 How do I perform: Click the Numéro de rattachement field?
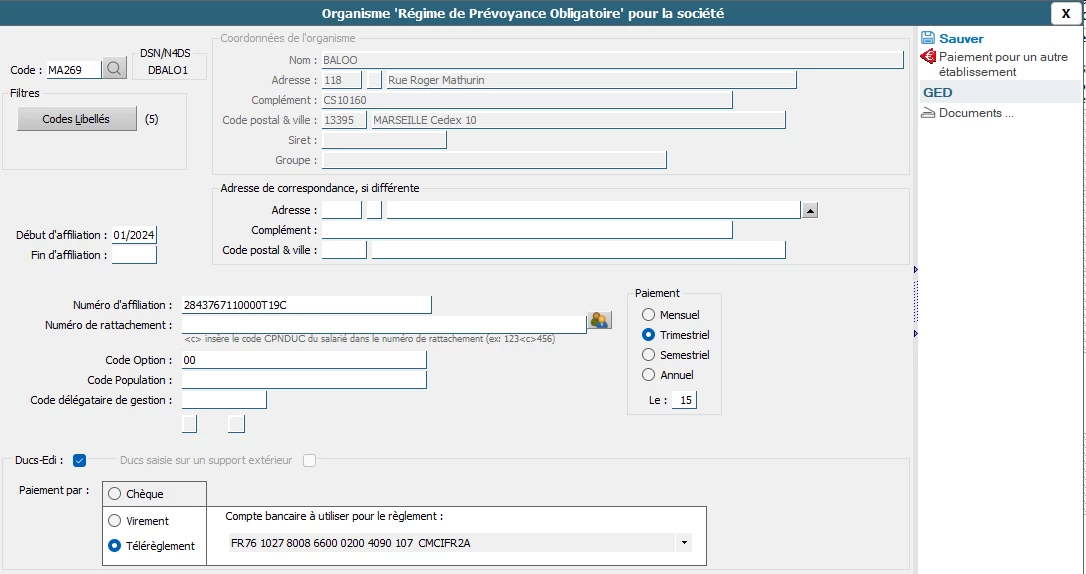click(384, 325)
